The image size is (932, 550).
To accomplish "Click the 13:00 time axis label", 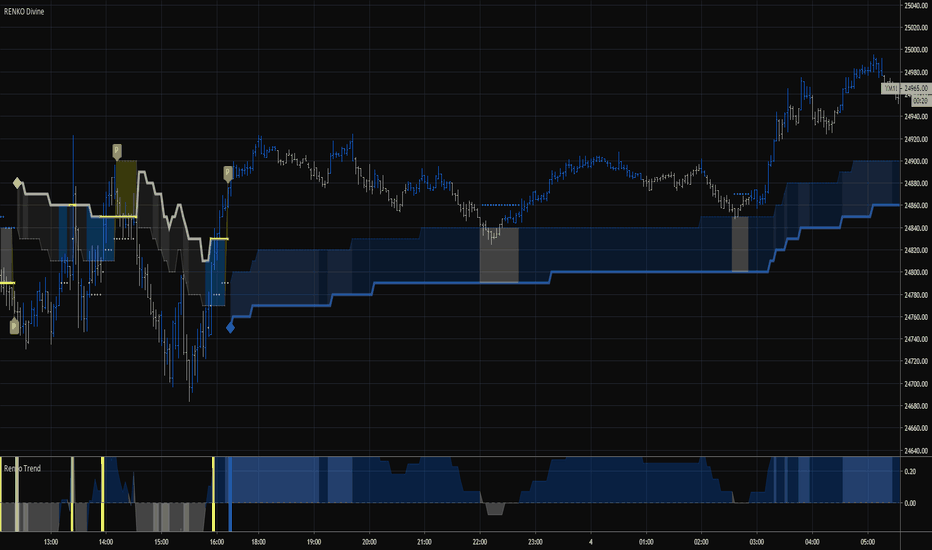I will (51, 542).
